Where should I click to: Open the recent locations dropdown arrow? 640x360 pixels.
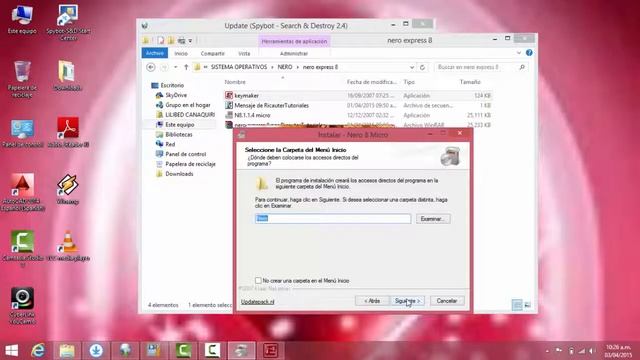176,67
